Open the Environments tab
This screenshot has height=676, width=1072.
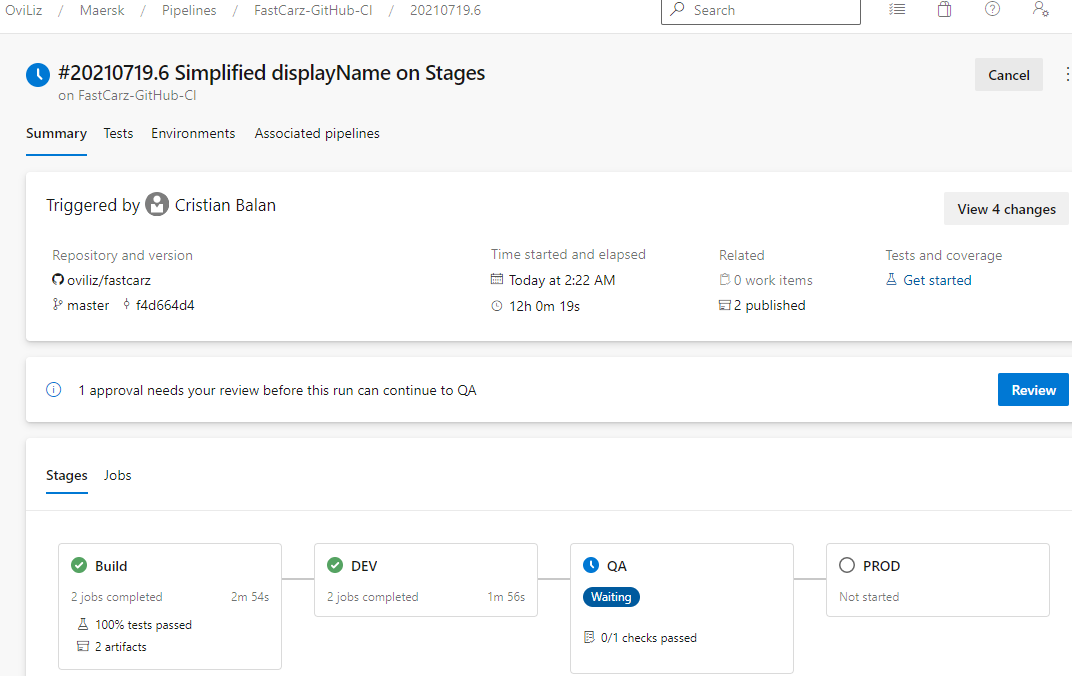coord(193,133)
